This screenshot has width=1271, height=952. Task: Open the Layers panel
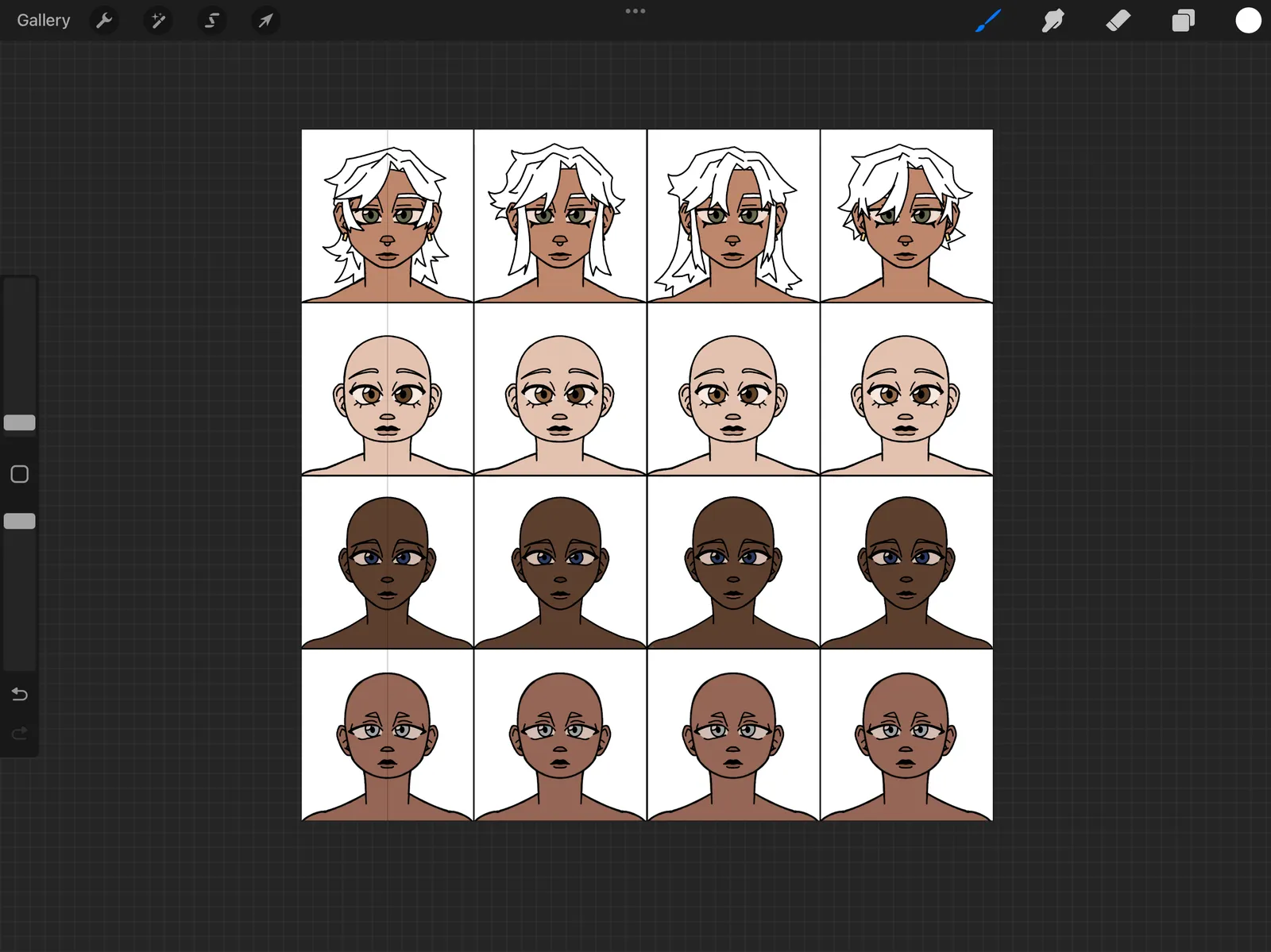[1183, 21]
